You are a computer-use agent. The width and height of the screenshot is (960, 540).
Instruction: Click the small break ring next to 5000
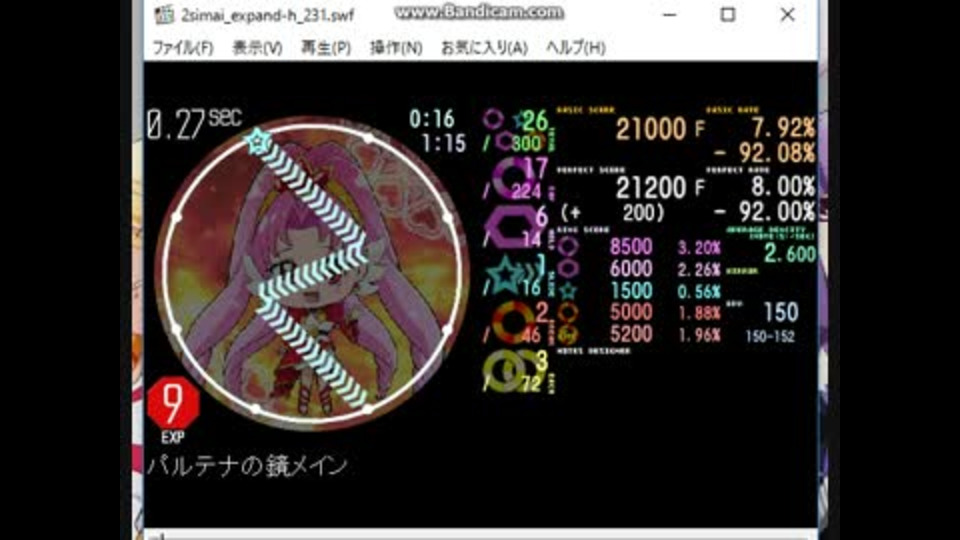point(568,312)
